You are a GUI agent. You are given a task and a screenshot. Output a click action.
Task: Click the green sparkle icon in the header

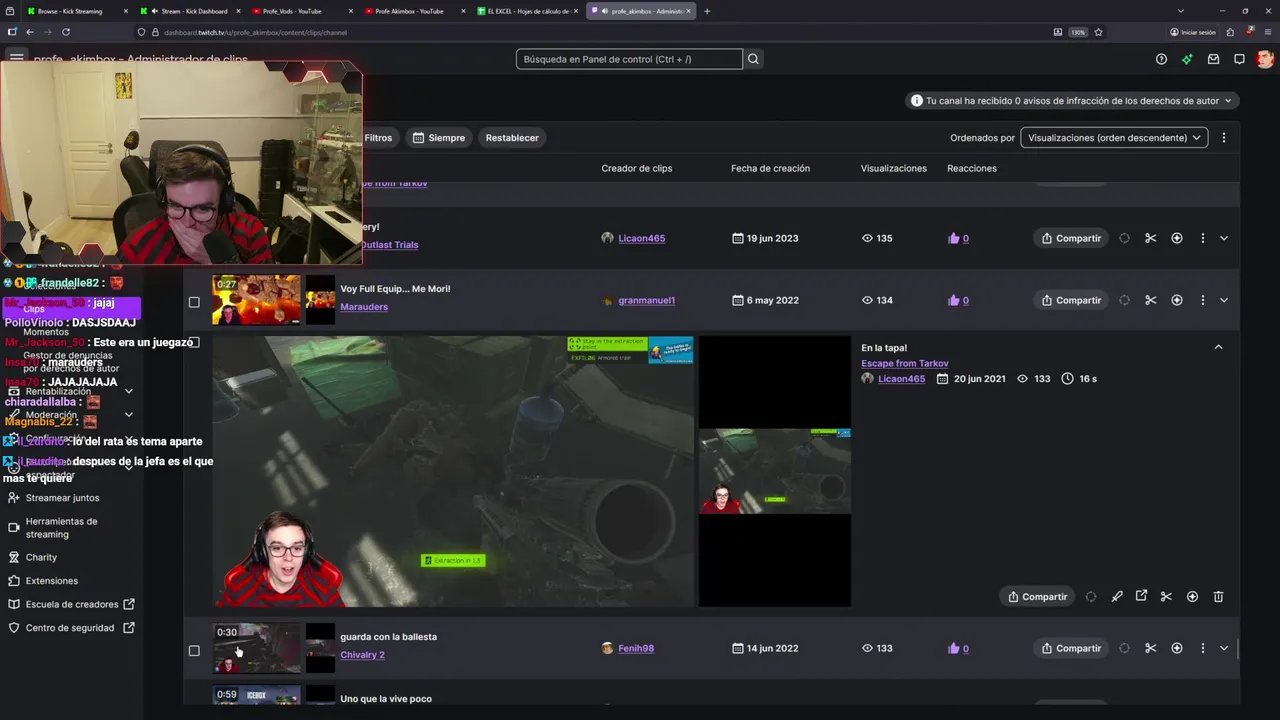click(1187, 59)
